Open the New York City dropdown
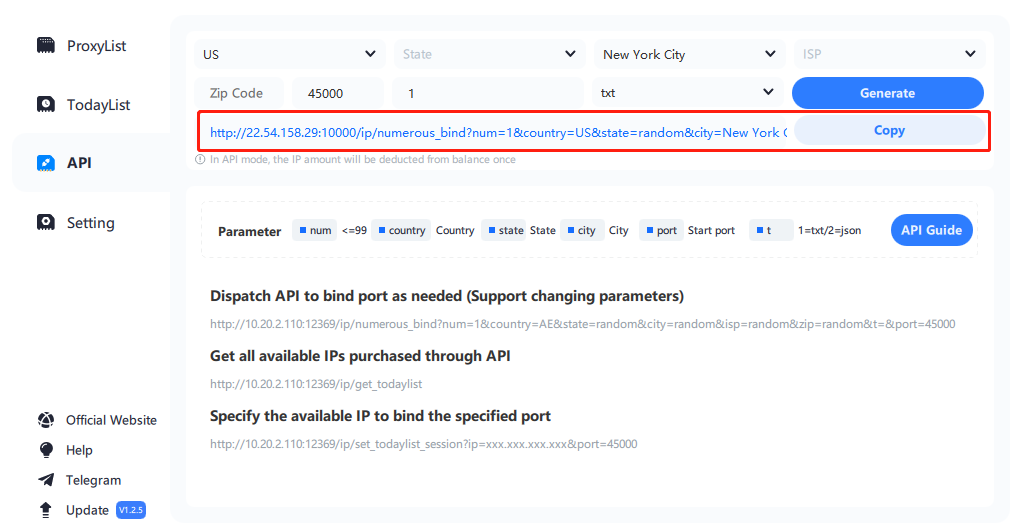The height and width of the screenshot is (531, 1019). tap(688, 54)
